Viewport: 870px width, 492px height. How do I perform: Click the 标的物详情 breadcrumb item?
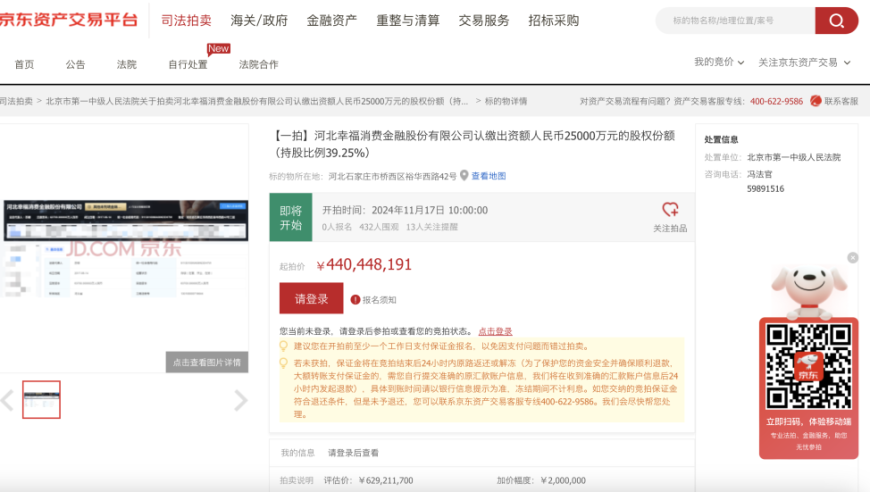(x=506, y=101)
